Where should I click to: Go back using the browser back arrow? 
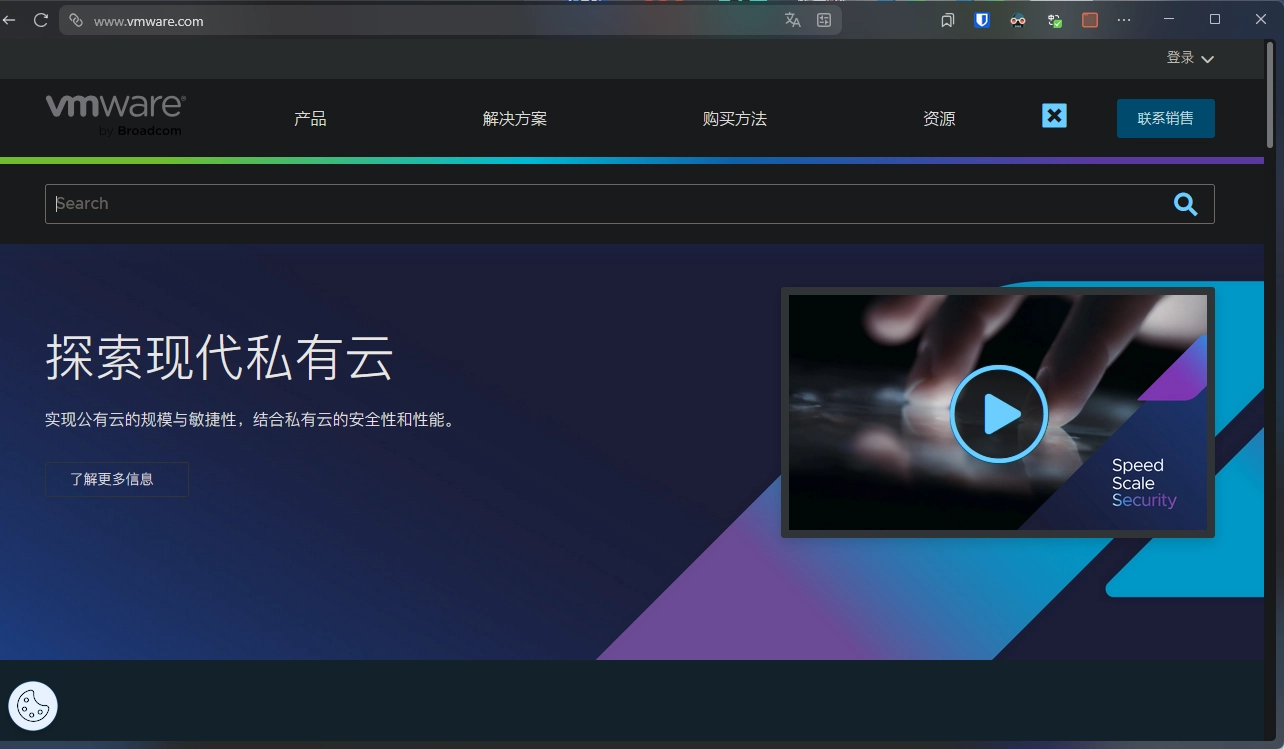[x=9, y=20]
